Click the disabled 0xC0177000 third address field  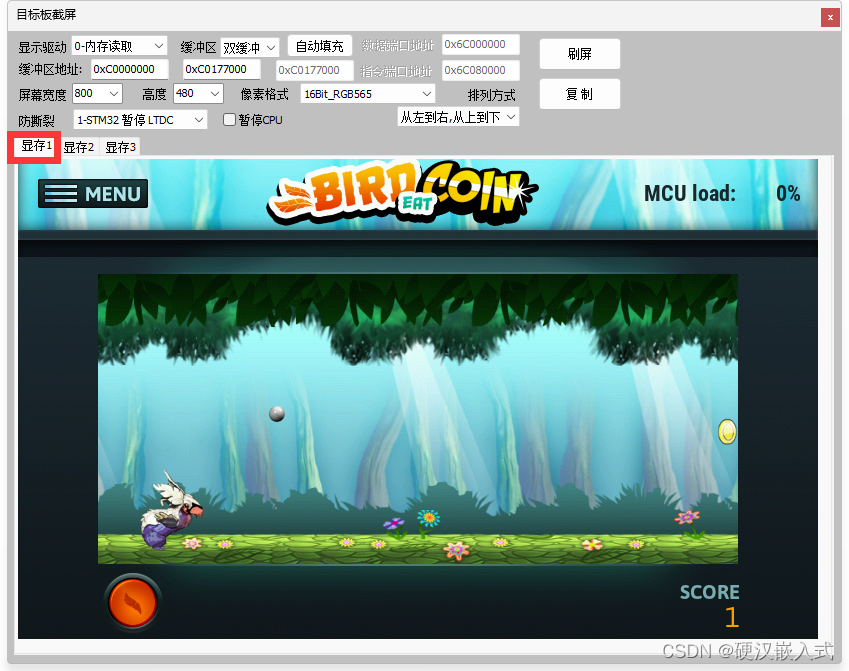coord(315,70)
